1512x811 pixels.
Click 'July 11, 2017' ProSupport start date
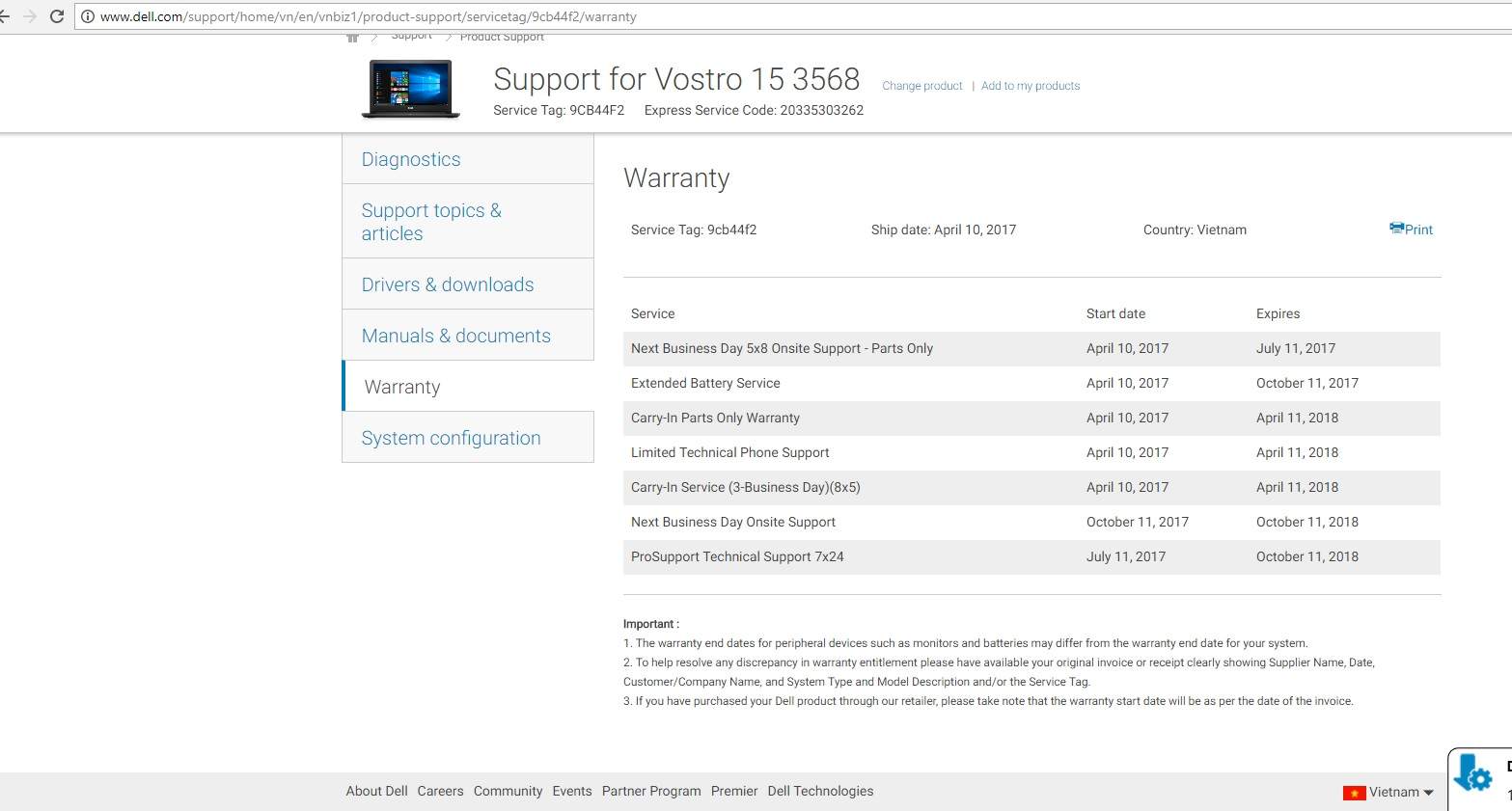(x=1126, y=556)
